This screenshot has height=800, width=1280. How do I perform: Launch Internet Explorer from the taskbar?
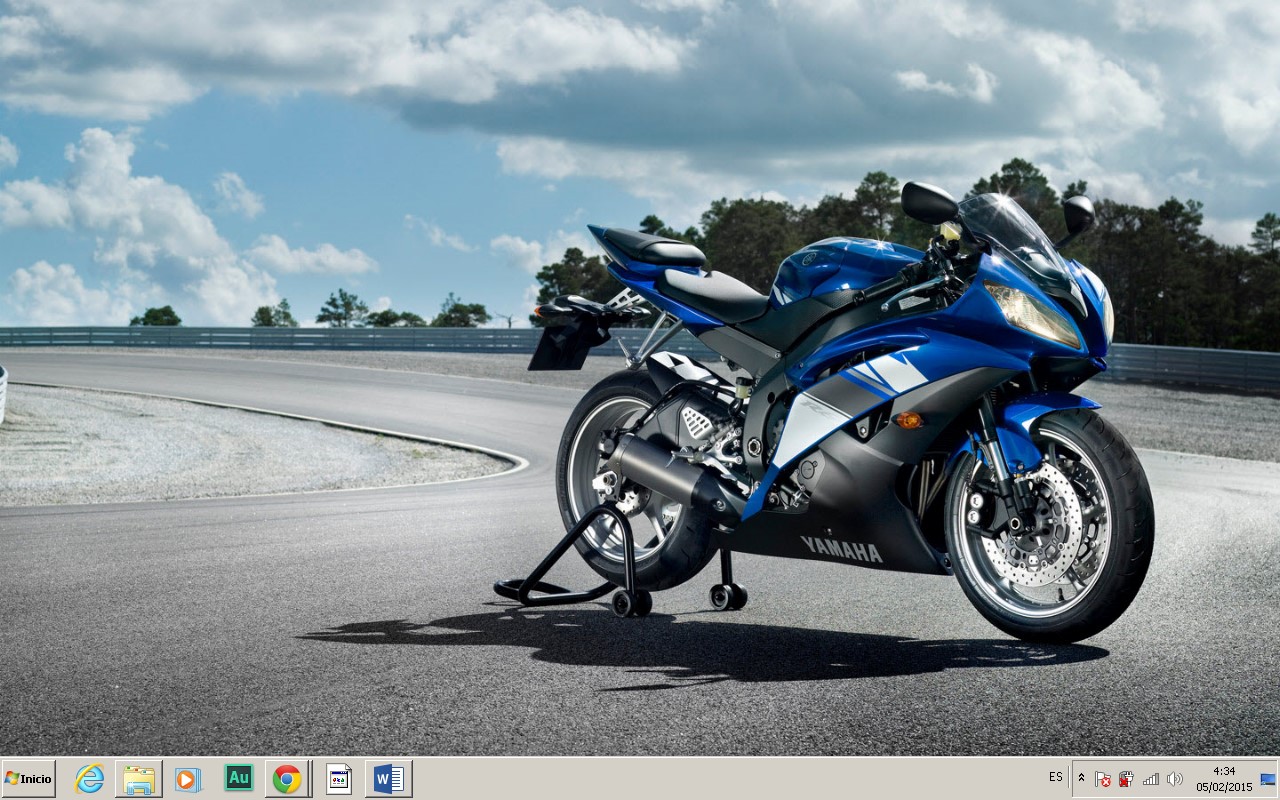[89, 778]
